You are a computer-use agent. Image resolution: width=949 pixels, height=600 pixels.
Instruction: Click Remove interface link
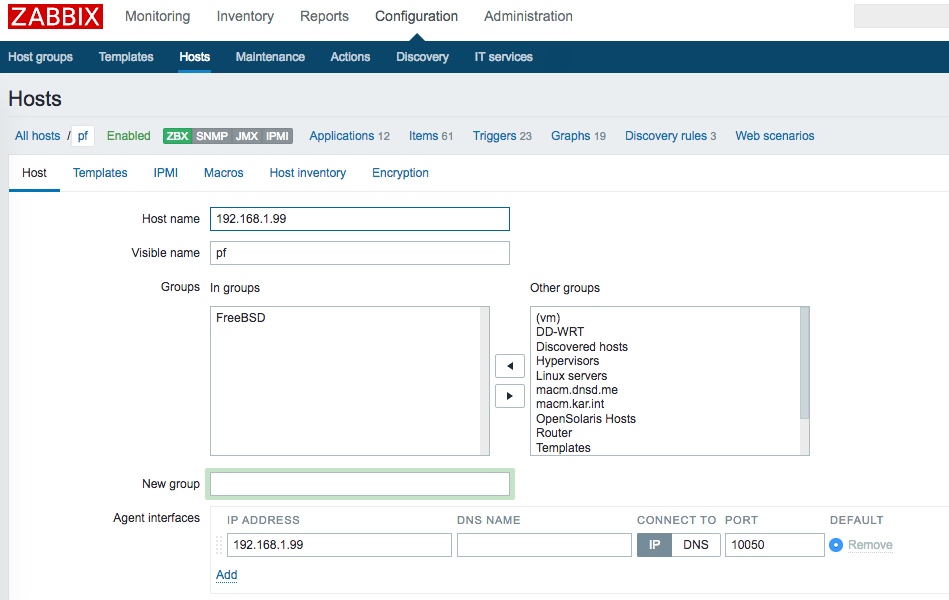coord(870,545)
